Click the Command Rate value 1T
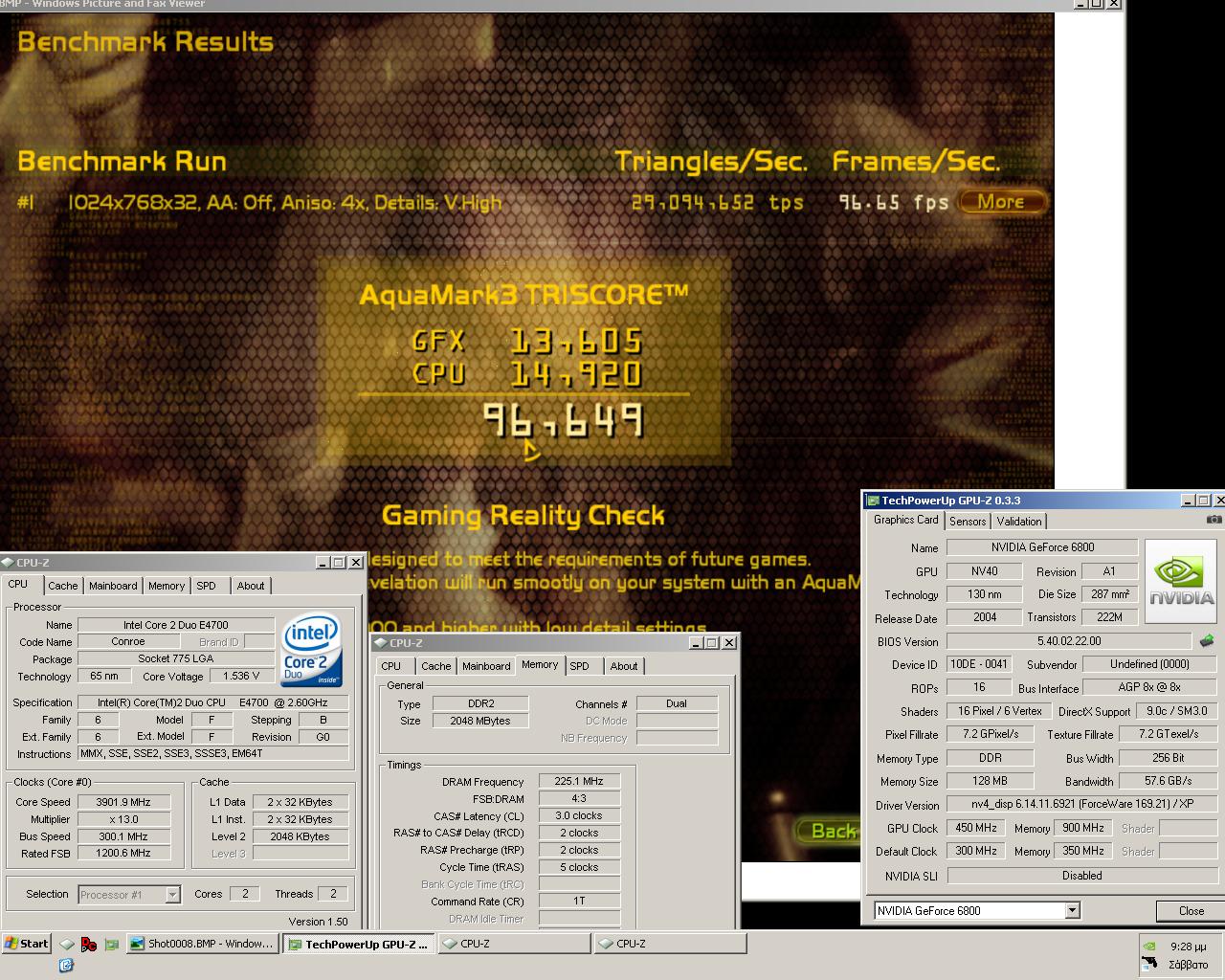Image resolution: width=1225 pixels, height=980 pixels. (579, 901)
